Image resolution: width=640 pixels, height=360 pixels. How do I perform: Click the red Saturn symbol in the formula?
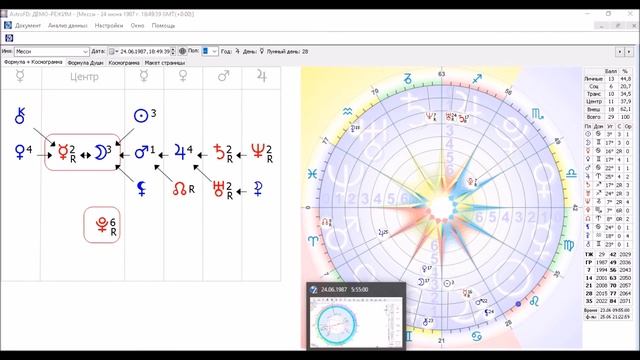click(220, 152)
